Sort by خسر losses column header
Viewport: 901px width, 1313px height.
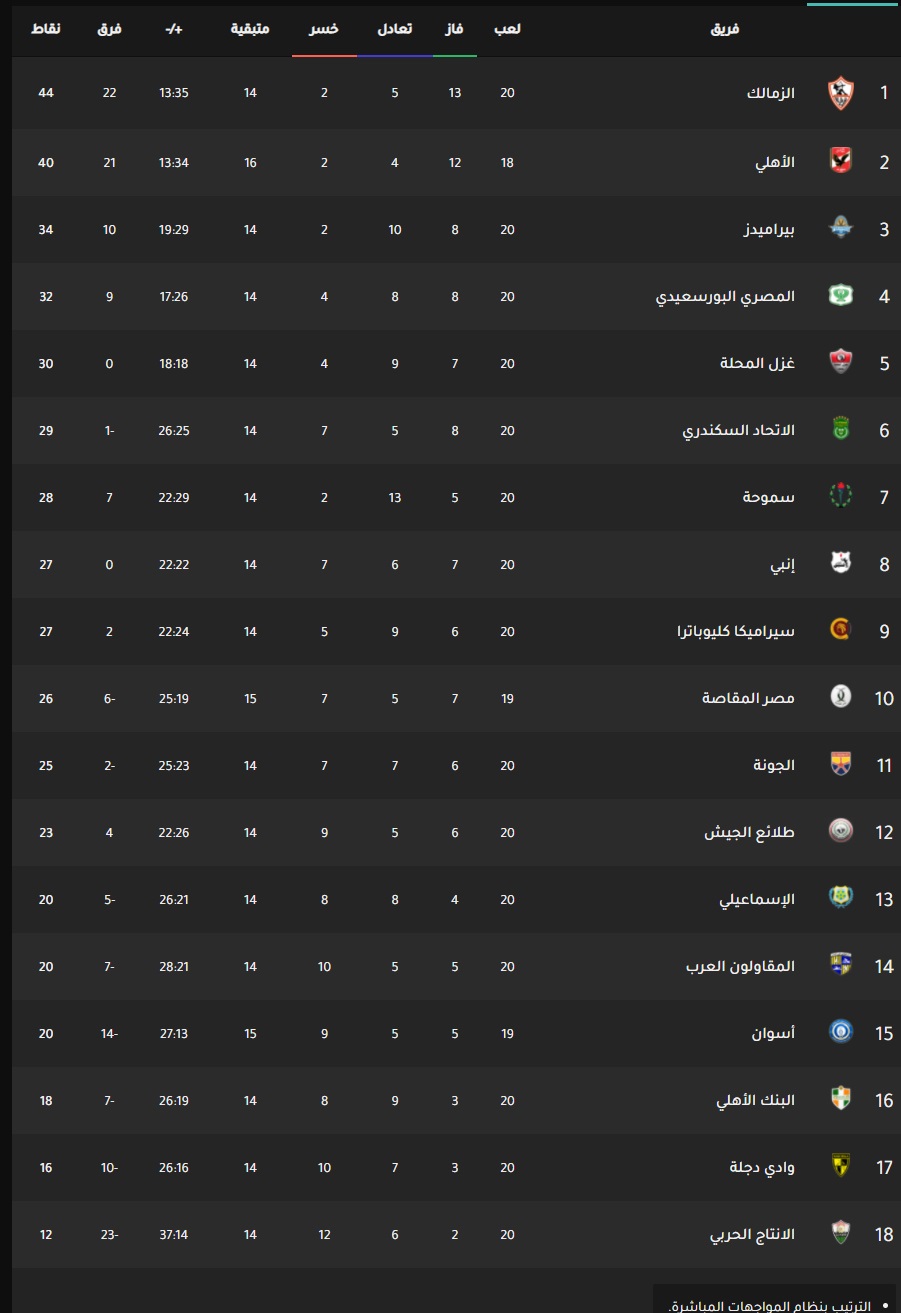(324, 29)
